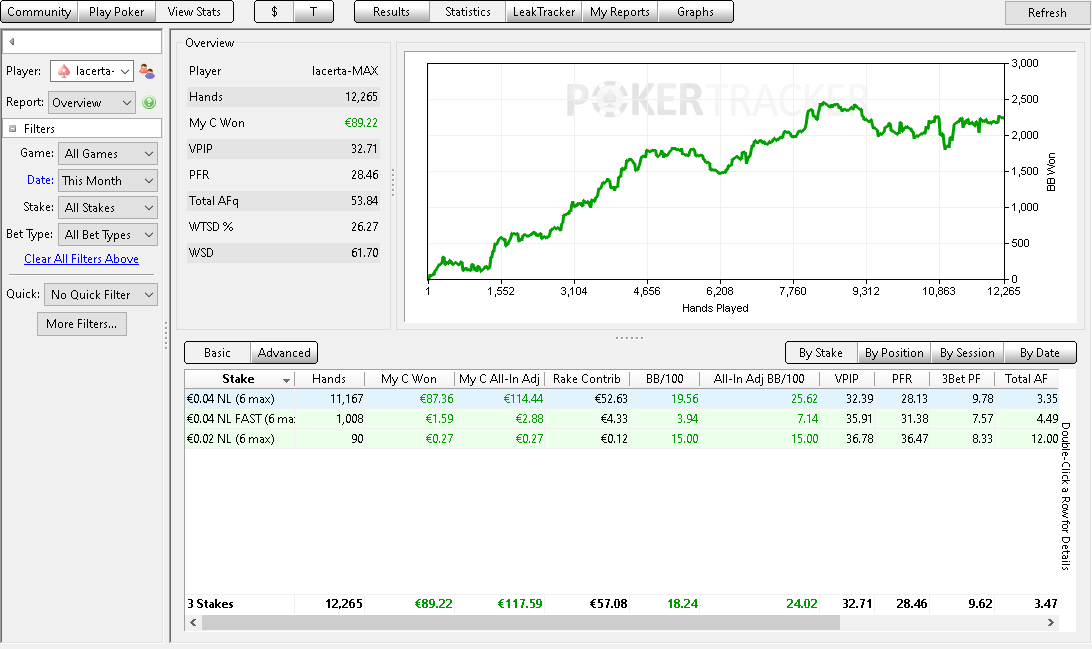
Task: Open the Results tab
Action: tap(391, 12)
